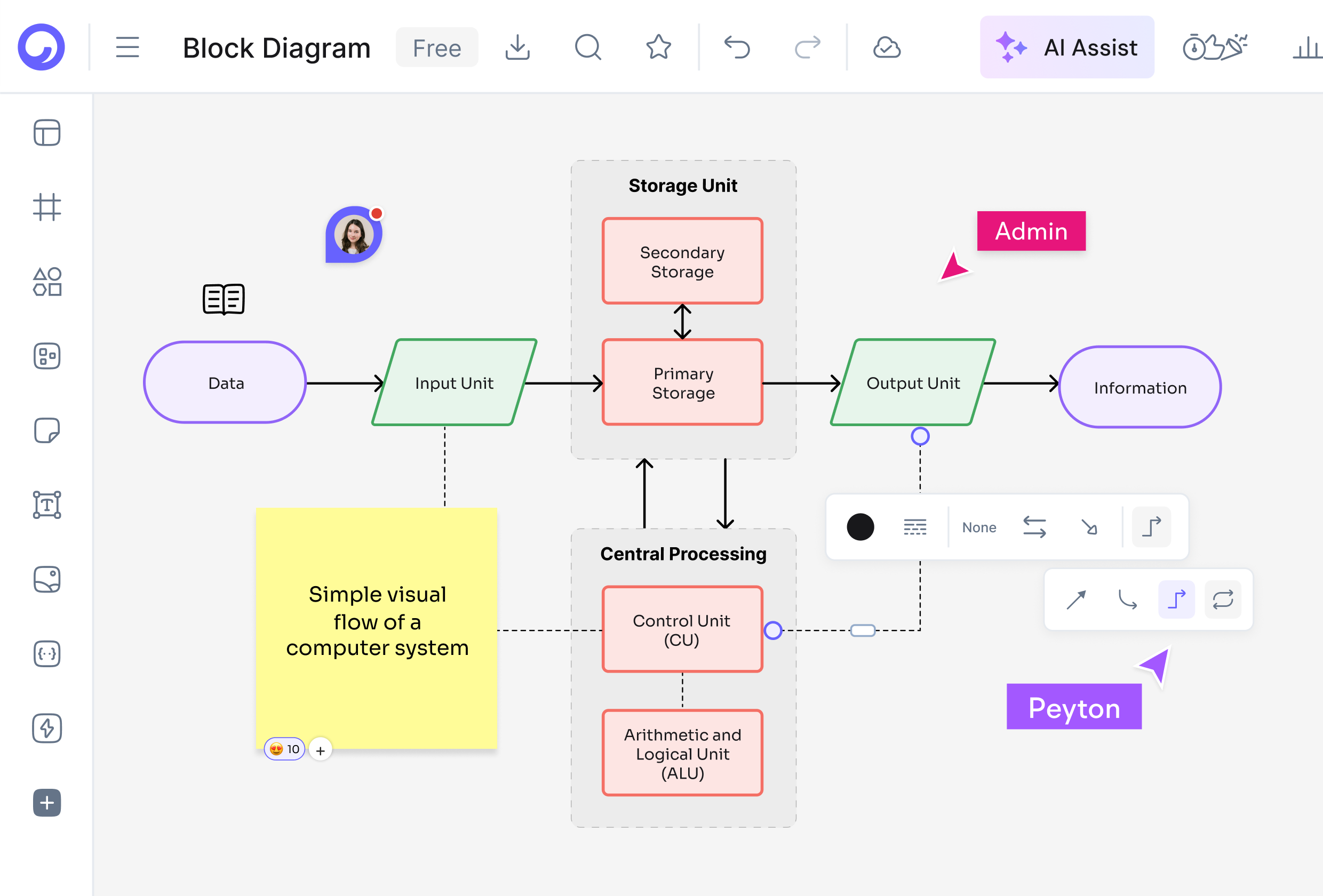The height and width of the screenshot is (896, 1323).
Task: Open the arrowhead end style option
Action: tap(1089, 527)
